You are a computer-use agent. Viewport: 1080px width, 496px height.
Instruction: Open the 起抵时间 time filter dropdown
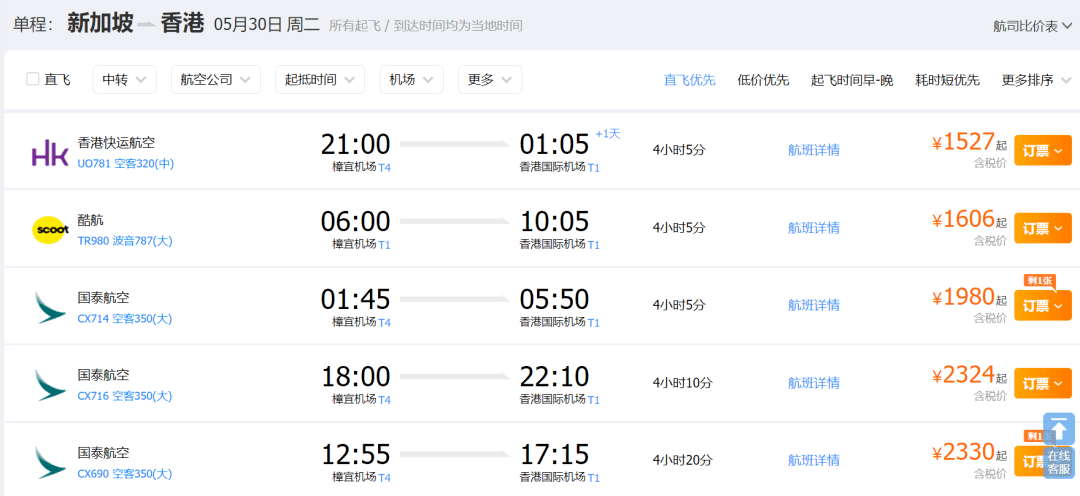(x=320, y=79)
